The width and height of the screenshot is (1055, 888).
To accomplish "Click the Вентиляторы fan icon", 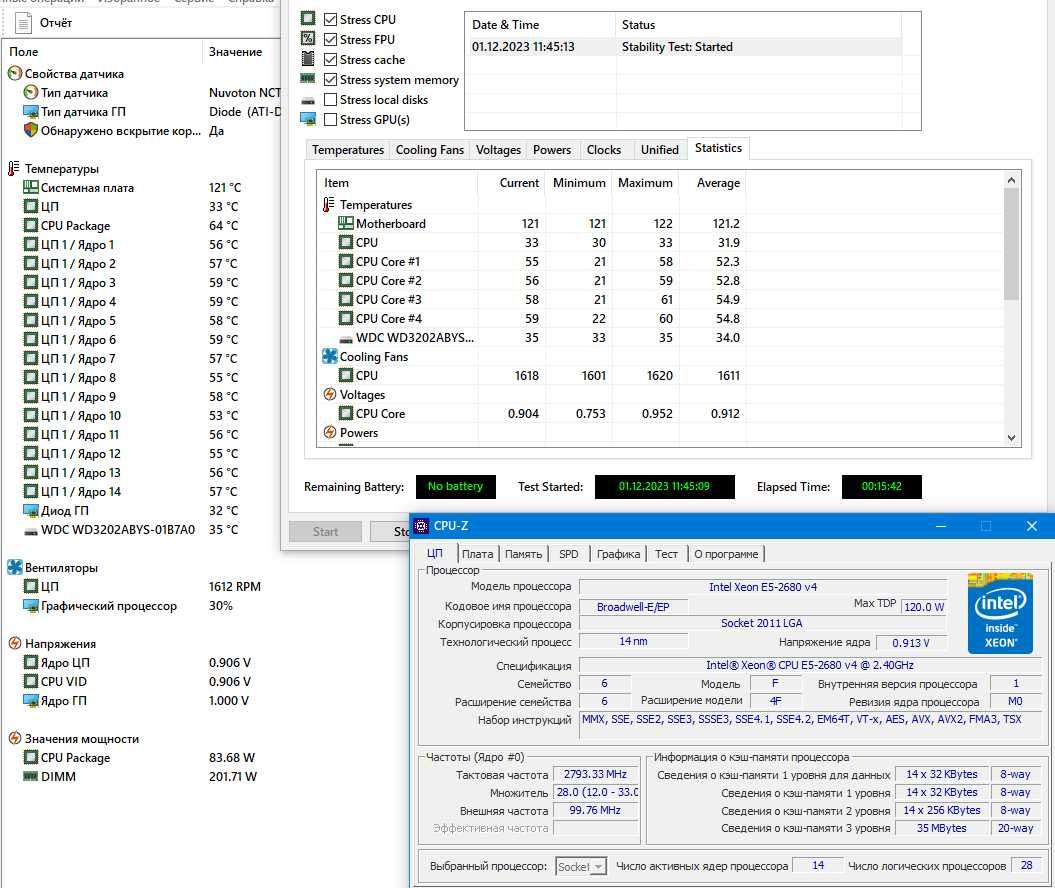I will 15,567.
